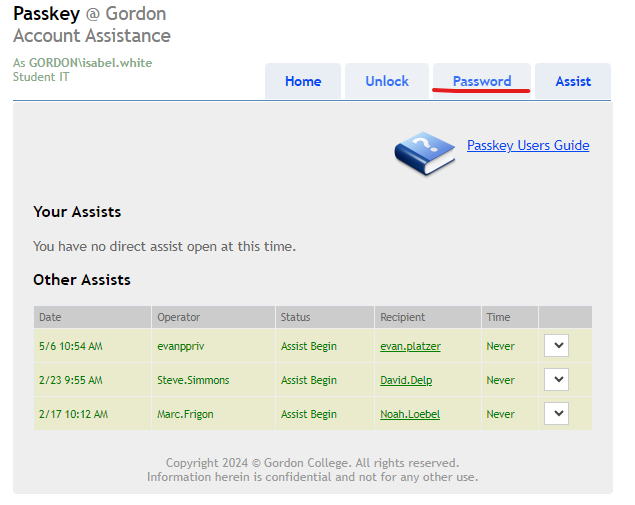635x505 pixels.
Task: Click the Date column header
Action: coord(92,317)
